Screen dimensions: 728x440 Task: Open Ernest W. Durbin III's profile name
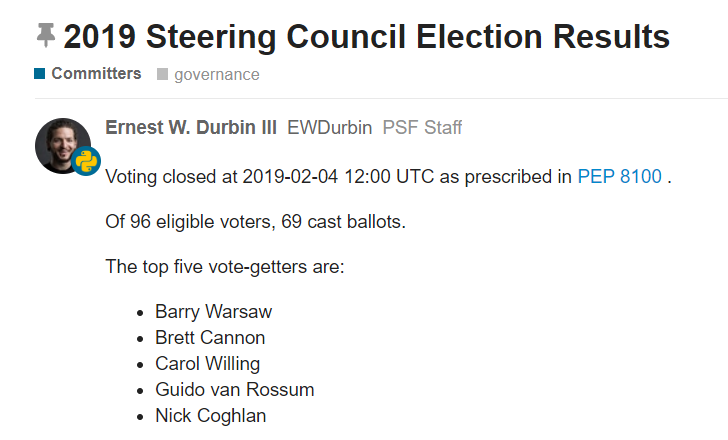[190, 128]
